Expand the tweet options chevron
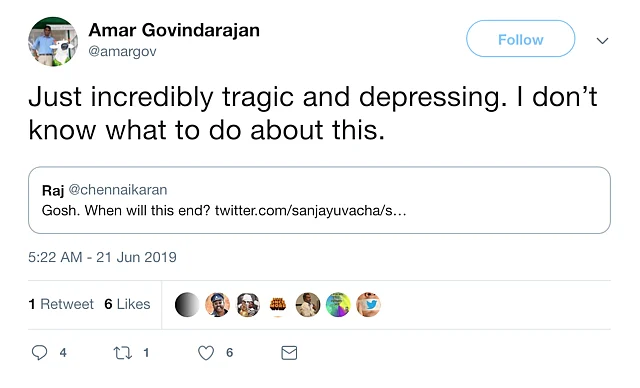The height and width of the screenshot is (388, 640). pos(602,40)
